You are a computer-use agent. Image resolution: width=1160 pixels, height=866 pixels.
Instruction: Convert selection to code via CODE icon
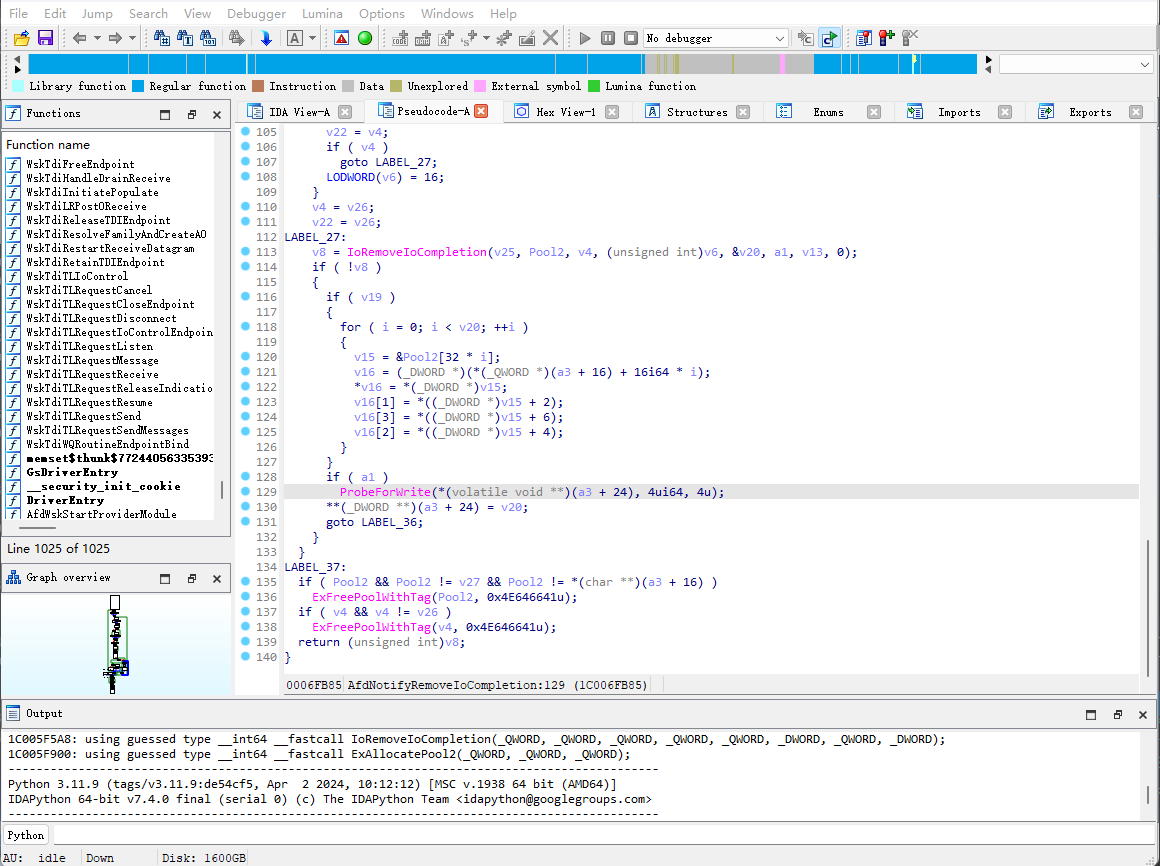click(x=401, y=38)
